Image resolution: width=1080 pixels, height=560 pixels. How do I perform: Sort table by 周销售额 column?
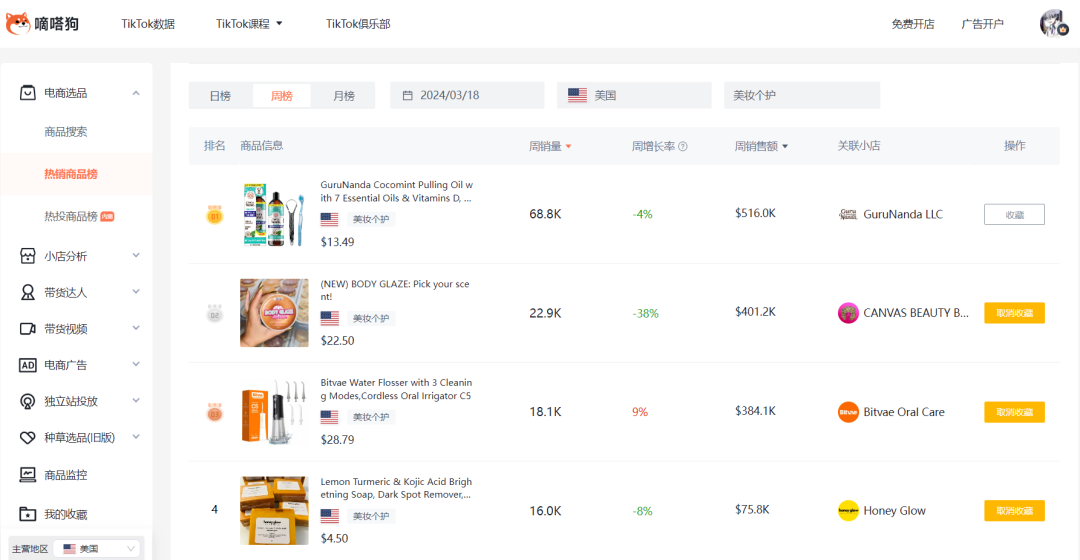click(x=760, y=146)
